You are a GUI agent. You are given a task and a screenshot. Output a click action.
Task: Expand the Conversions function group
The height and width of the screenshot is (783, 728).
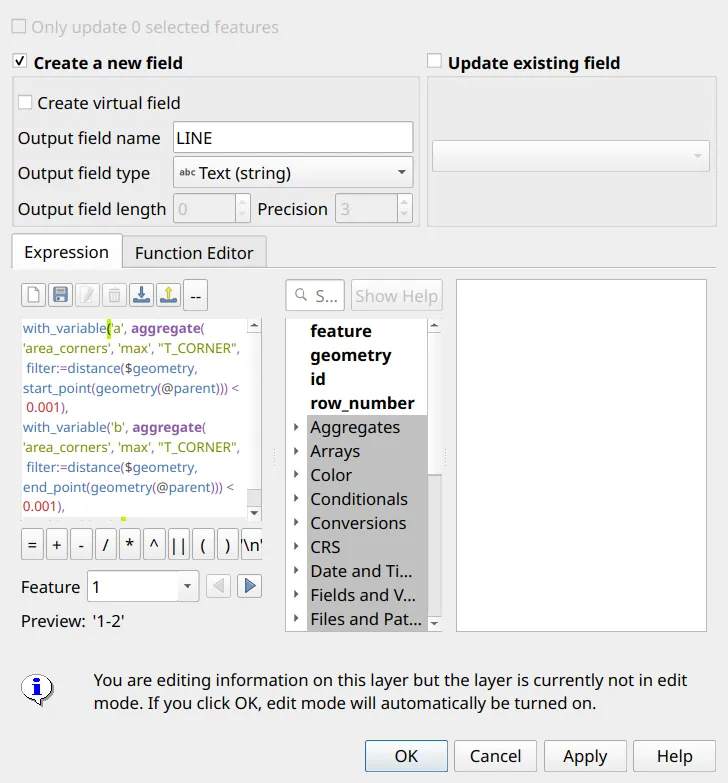pyautogui.click(x=296, y=523)
